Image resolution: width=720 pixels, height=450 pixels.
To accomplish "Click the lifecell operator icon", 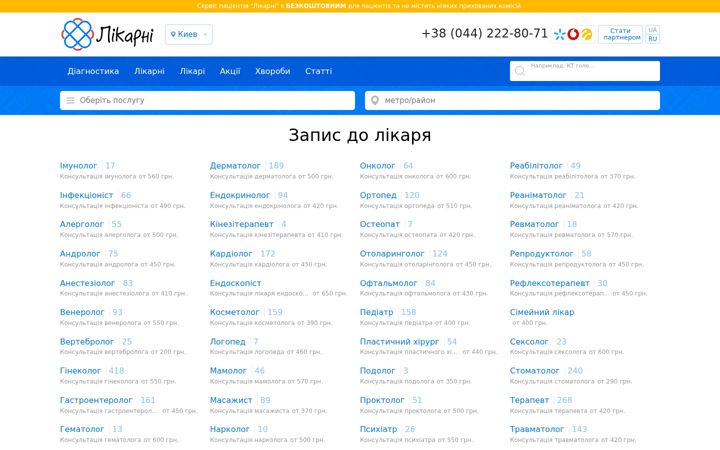I will [x=586, y=34].
